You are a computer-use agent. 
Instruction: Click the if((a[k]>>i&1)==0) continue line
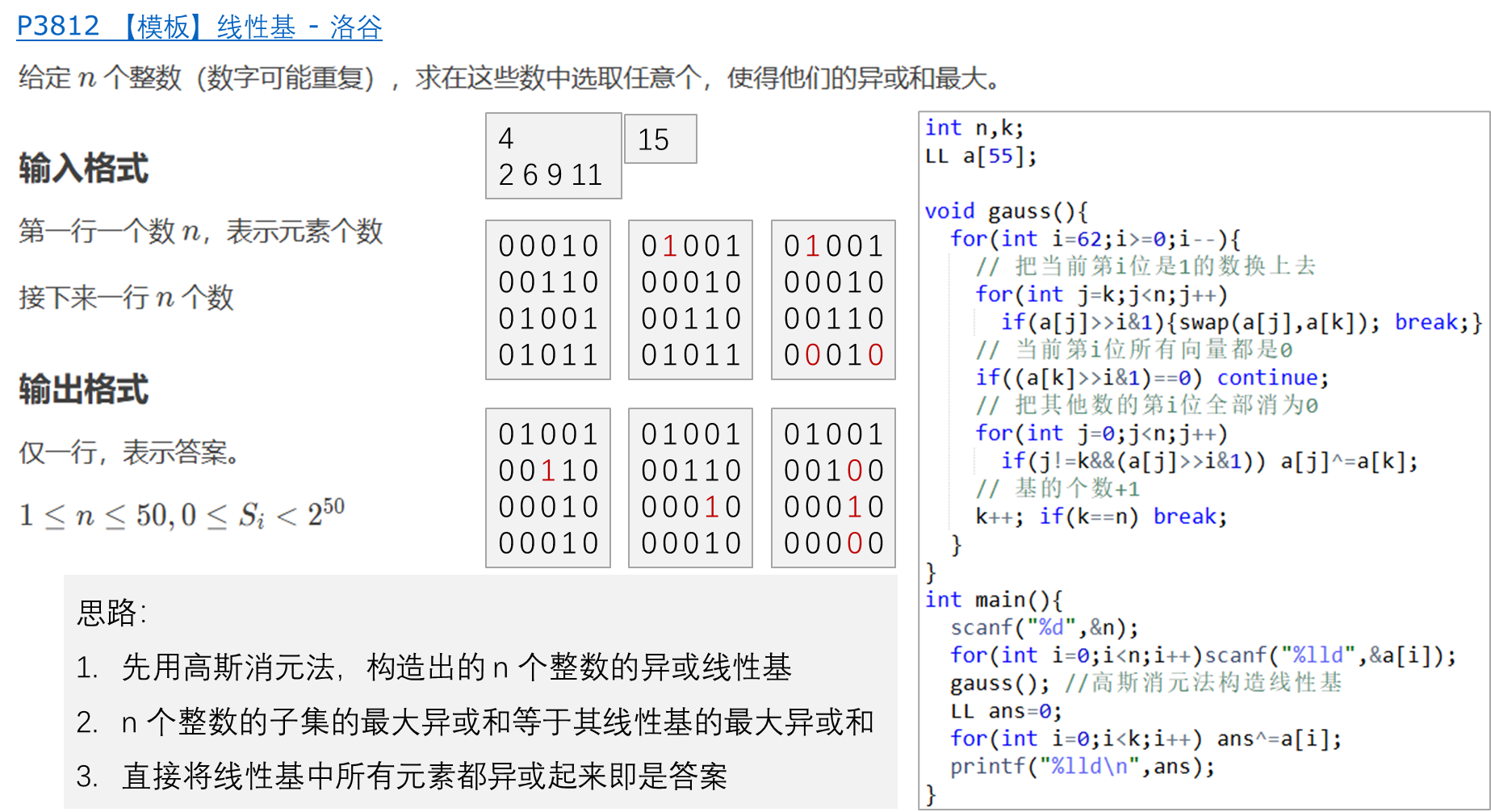point(1152,377)
